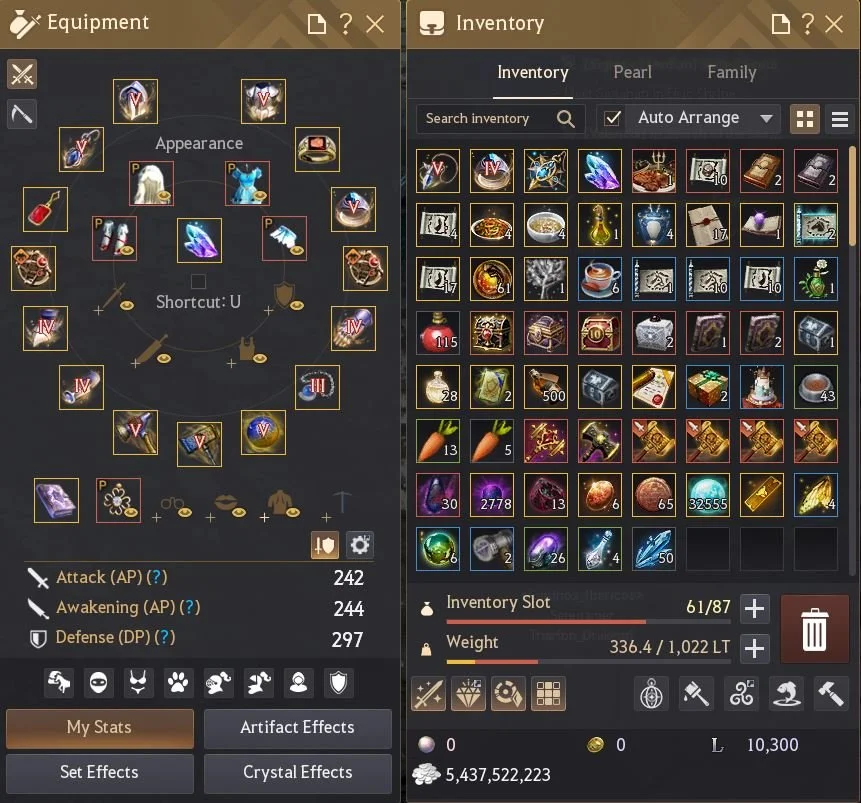Toggle the Auto Arrange checkbox
Viewport: 861px width, 803px height.
tap(612, 118)
